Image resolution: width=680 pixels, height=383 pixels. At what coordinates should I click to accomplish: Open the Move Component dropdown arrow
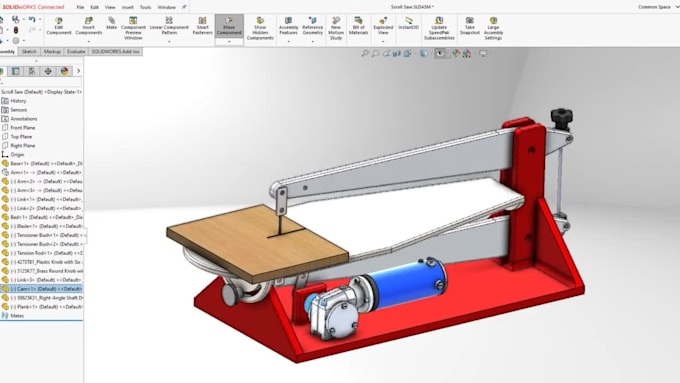pos(229,42)
